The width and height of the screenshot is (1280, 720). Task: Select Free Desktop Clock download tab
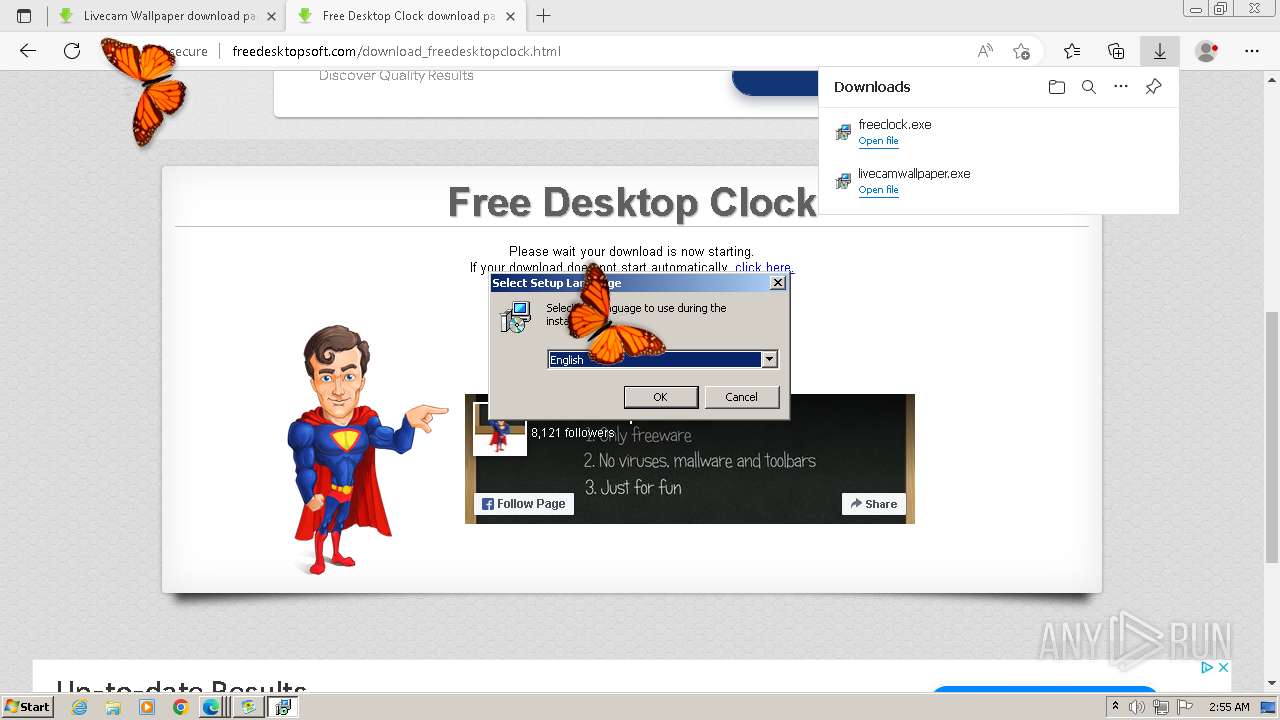coord(407,16)
